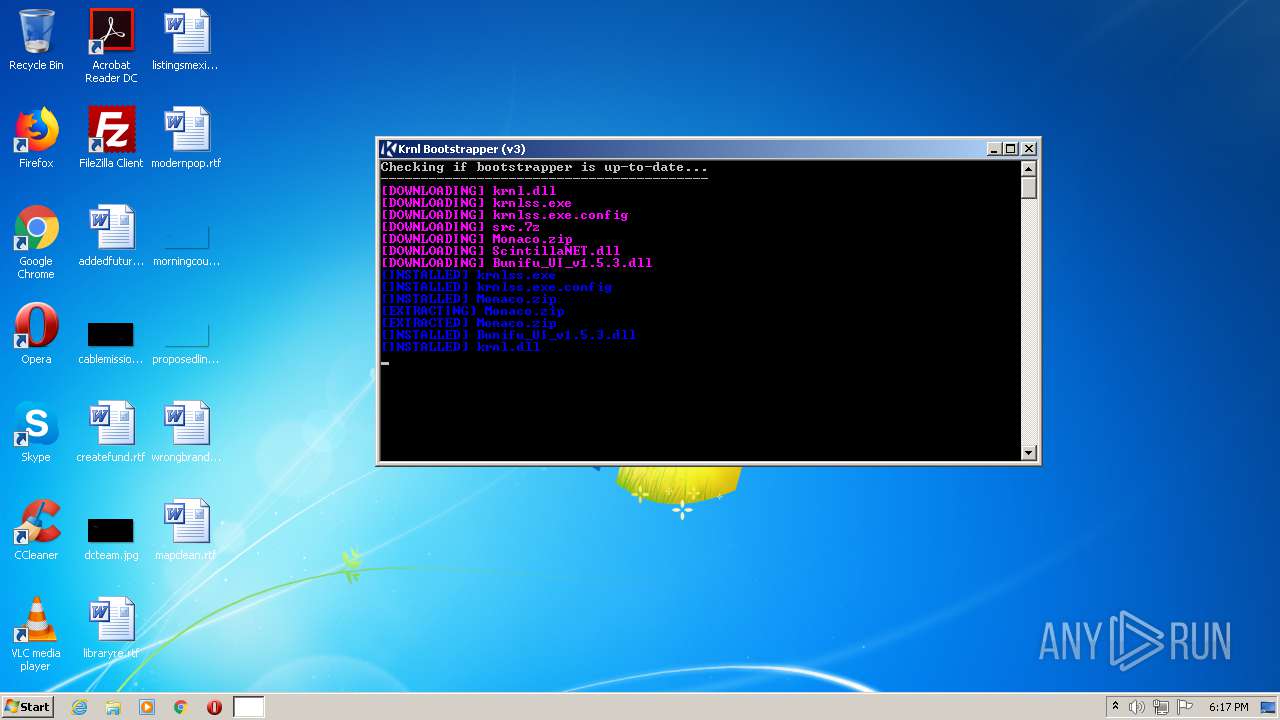Click the '[INSTALLED] krnlss.exe.config' line
This screenshot has height=720, width=1280.
click(496, 287)
